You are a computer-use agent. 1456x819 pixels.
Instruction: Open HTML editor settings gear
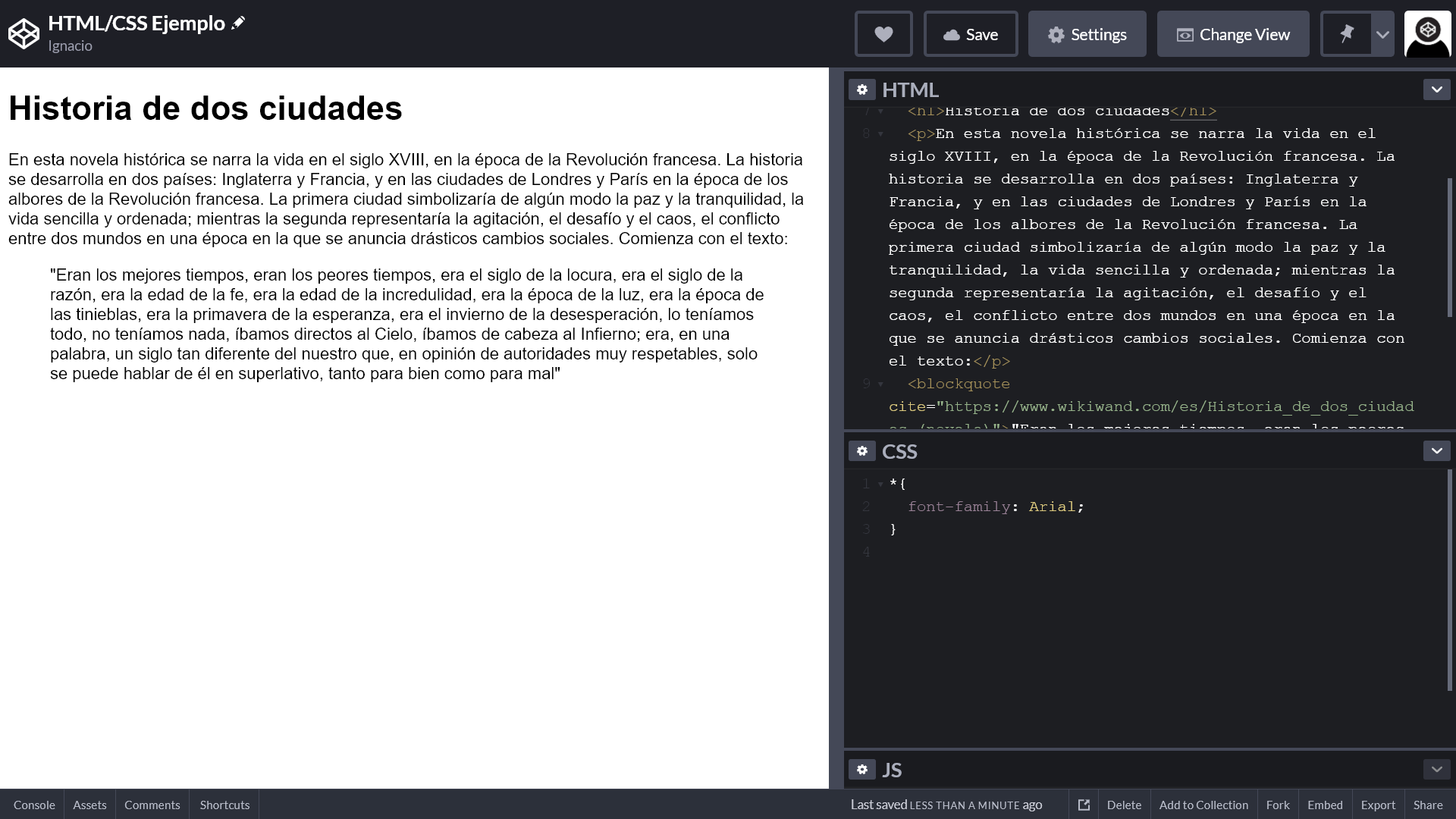tap(862, 89)
